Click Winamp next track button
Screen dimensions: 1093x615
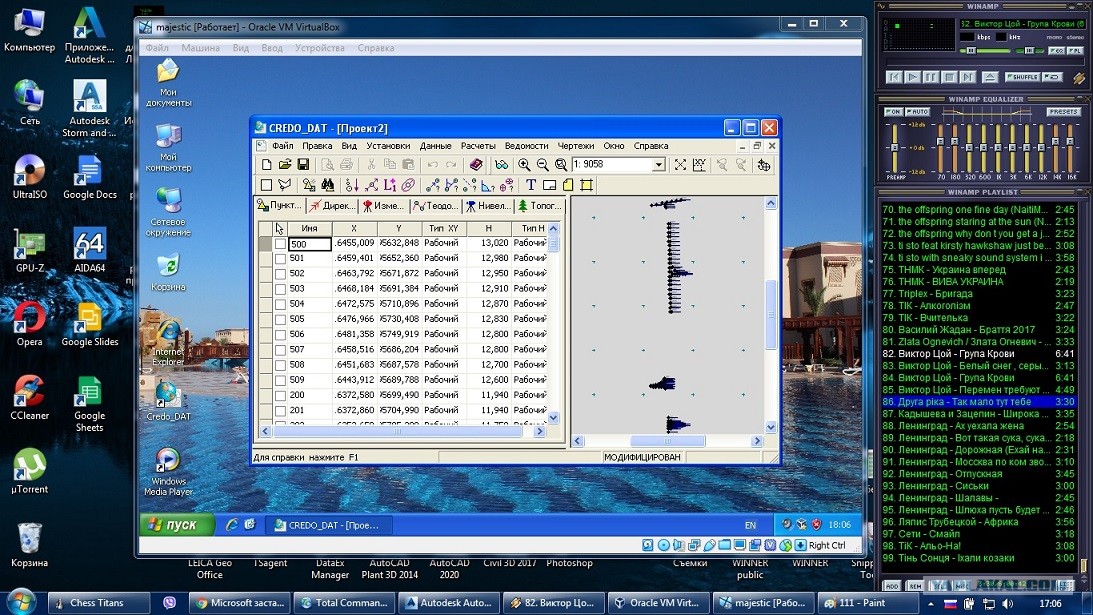tap(968, 77)
